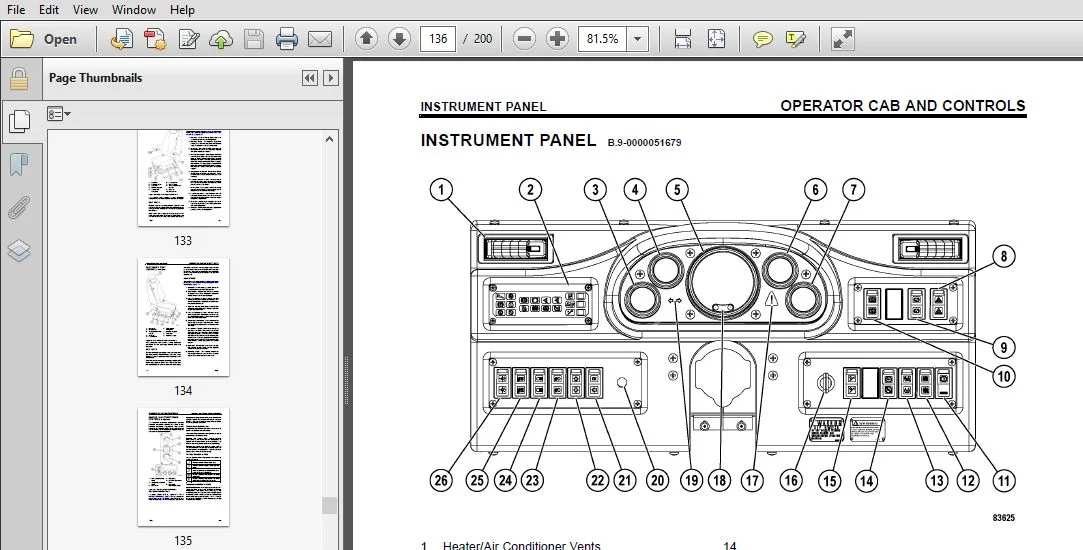Image resolution: width=1083 pixels, height=550 pixels.
Task: Click the Save floppy disk icon
Action: point(253,39)
